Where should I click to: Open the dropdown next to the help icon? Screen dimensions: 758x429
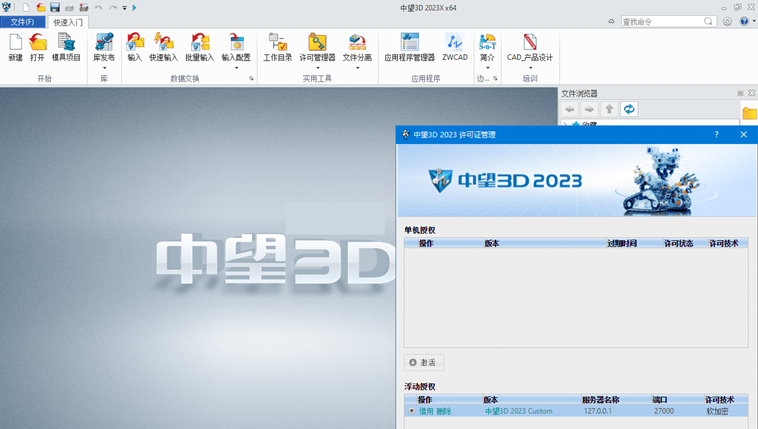click(754, 21)
